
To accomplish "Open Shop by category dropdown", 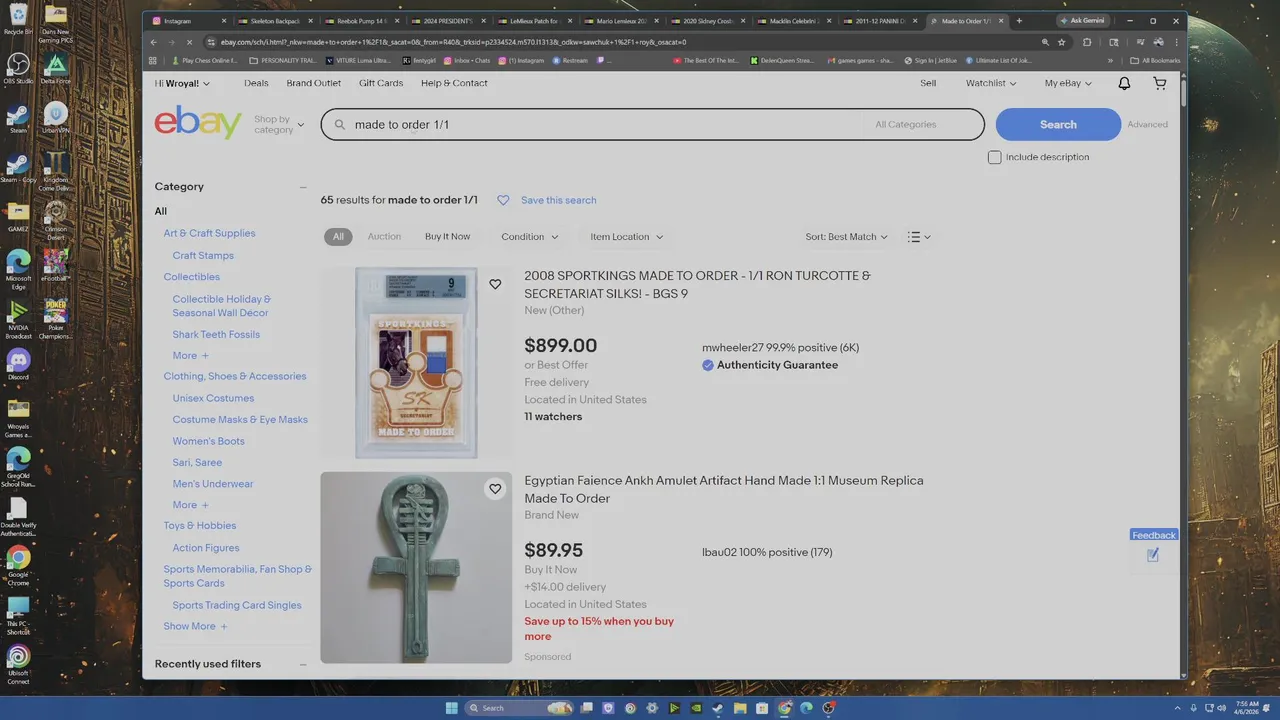I will click(279, 125).
